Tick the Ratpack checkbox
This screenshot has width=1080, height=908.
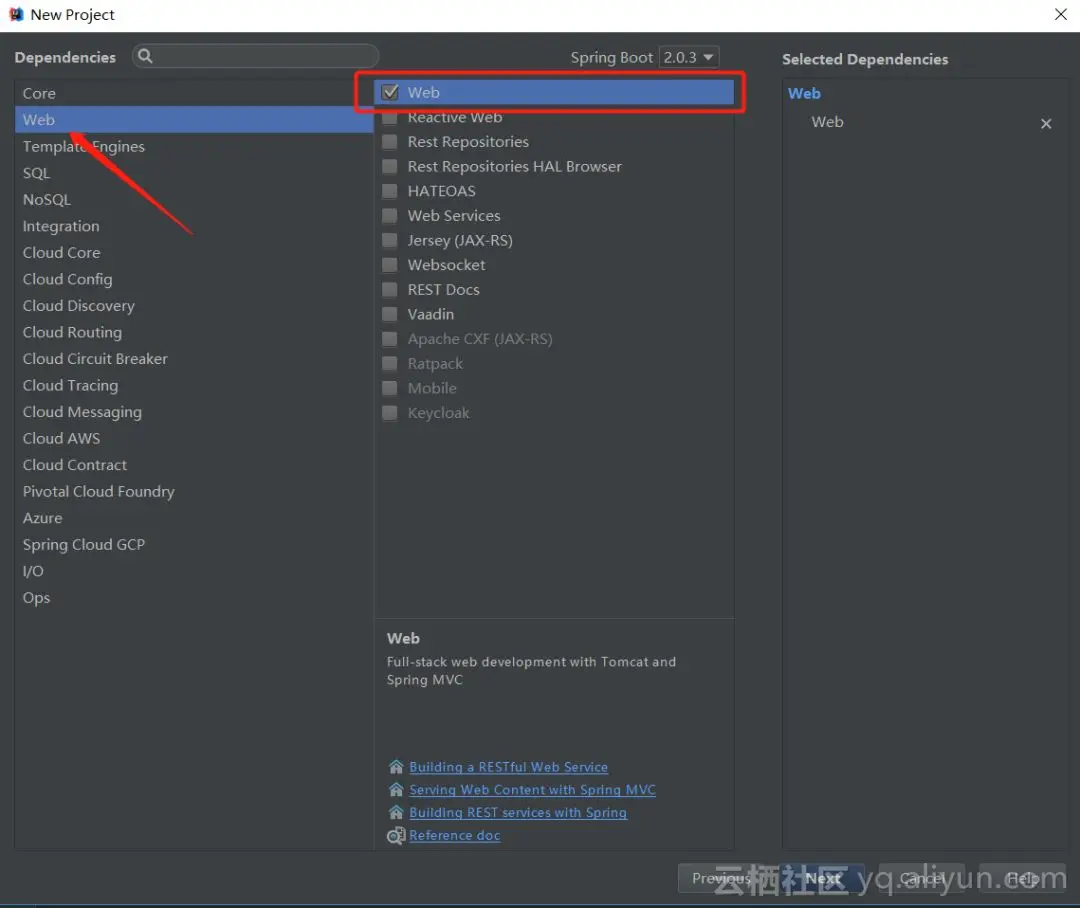point(390,363)
